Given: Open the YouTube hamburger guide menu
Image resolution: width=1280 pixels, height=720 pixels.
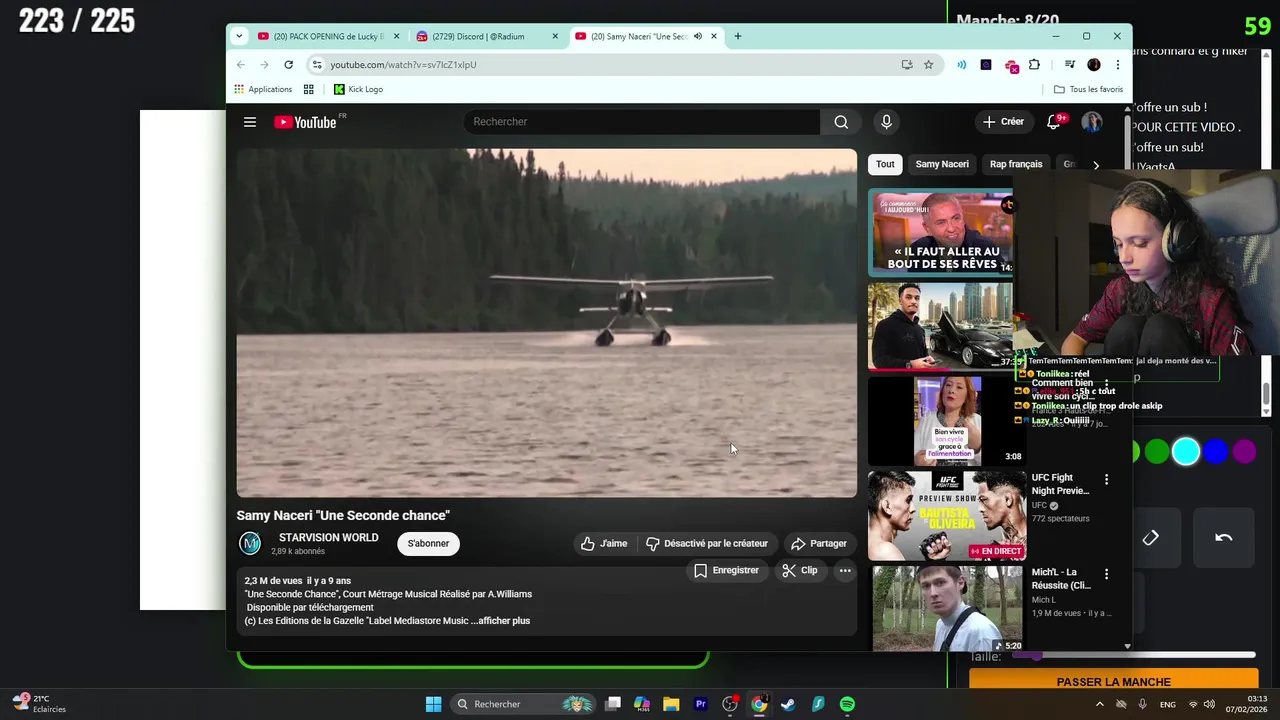Looking at the screenshot, I should 250,122.
